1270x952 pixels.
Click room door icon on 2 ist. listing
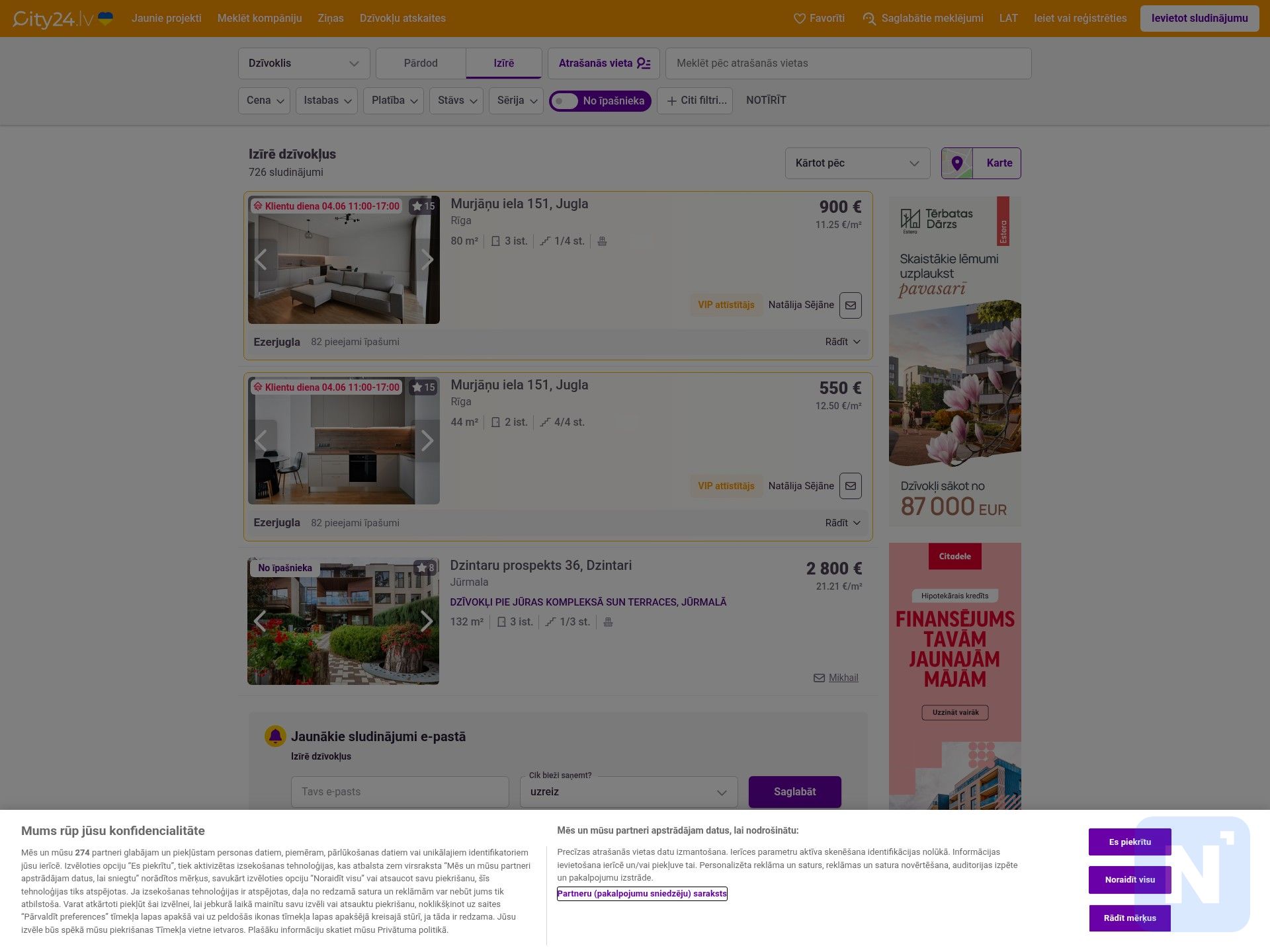pos(495,422)
